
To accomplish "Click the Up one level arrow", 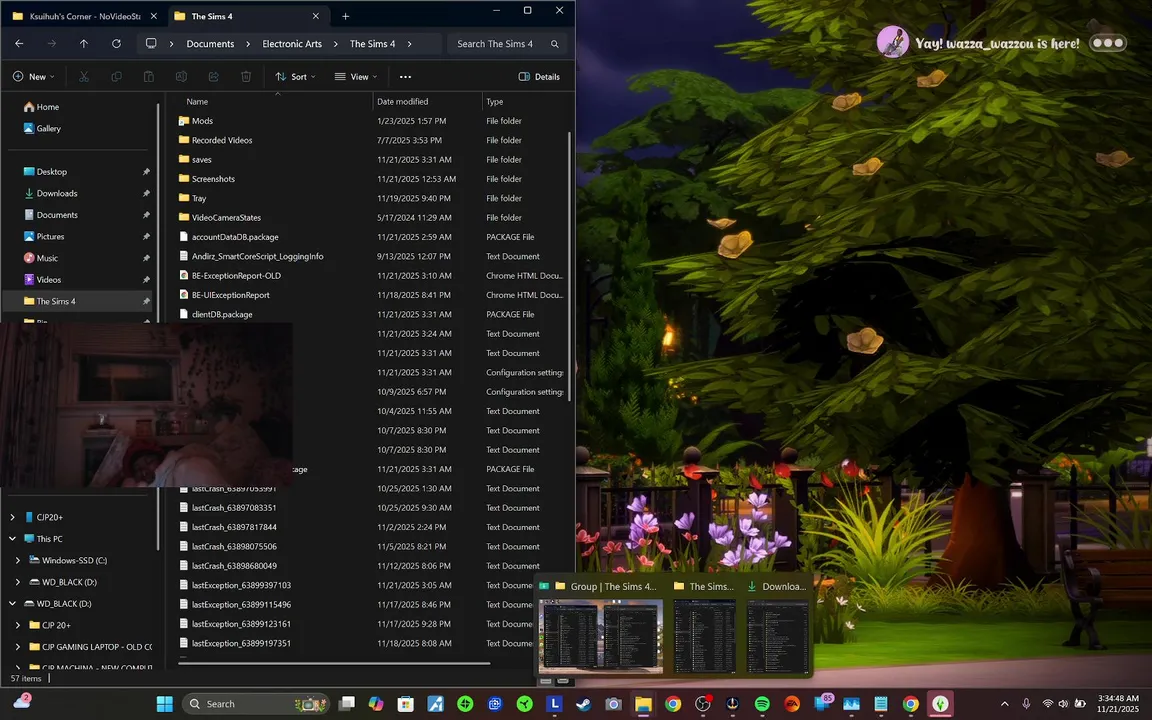I will point(84,44).
